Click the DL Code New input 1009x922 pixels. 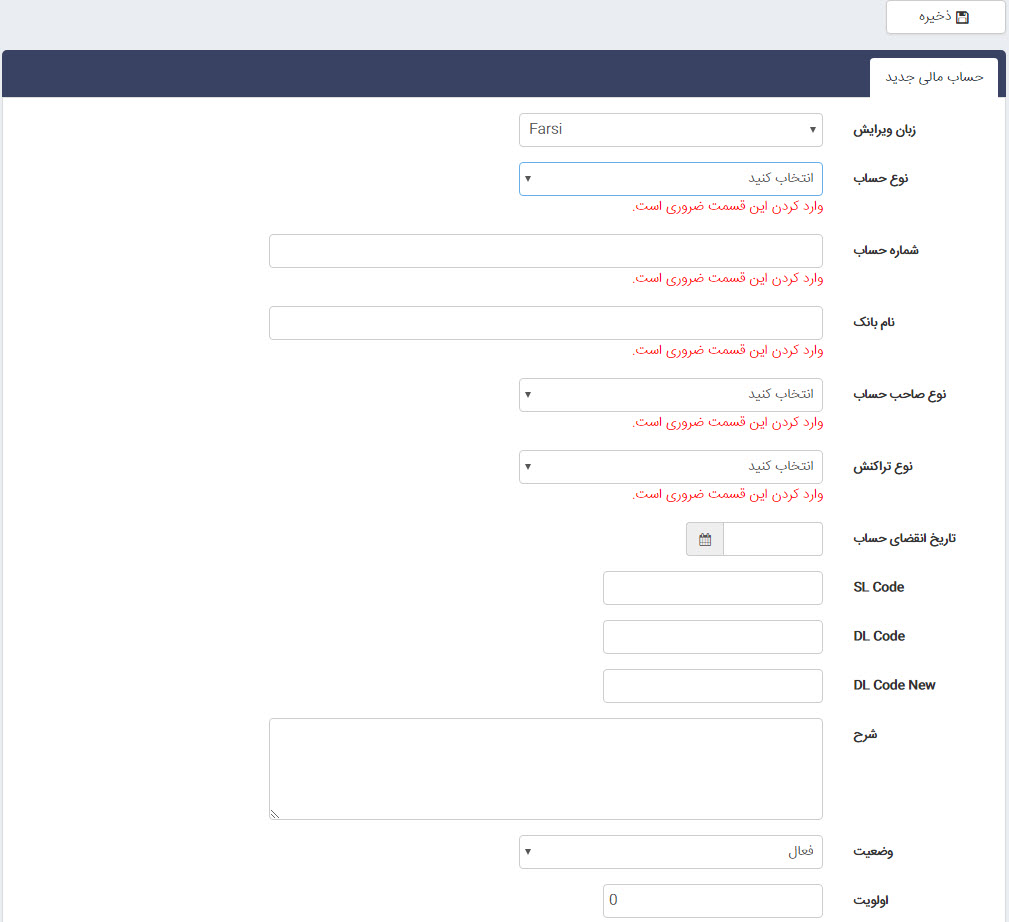pos(712,686)
